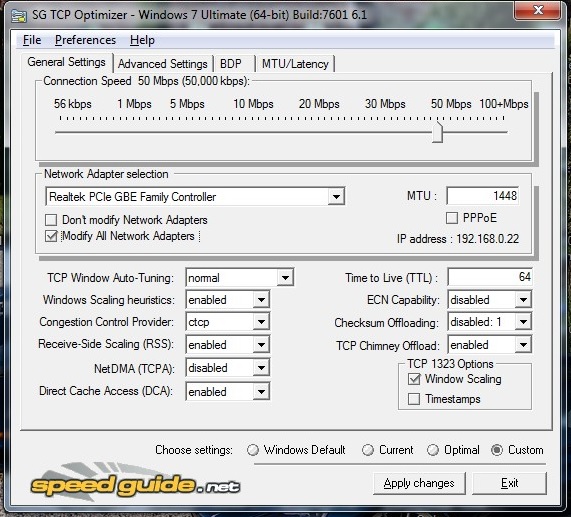571x517 pixels.
Task: Select the Optimal settings radio
Action: (433, 450)
